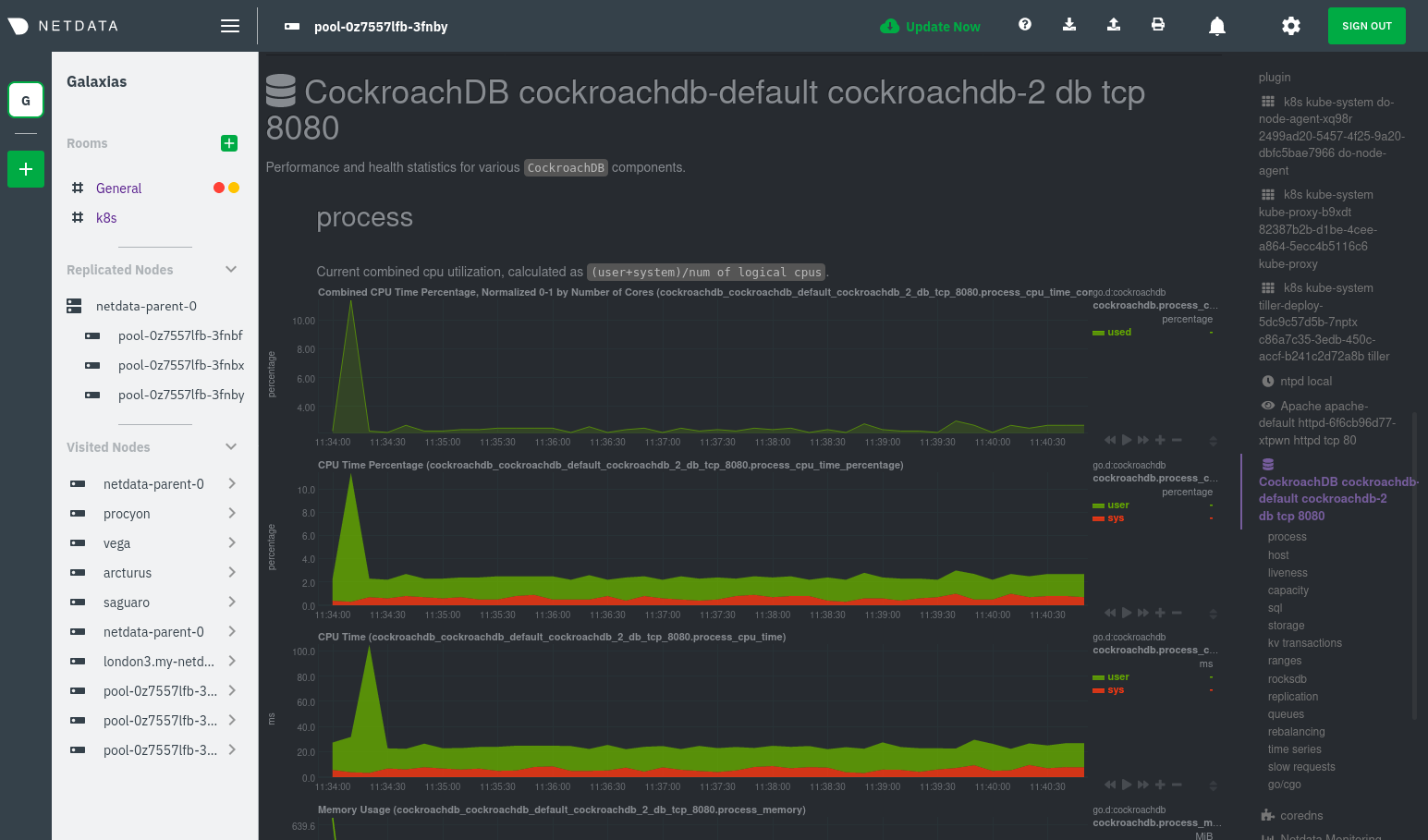The image size is (1428, 840).
Task: Open the General room
Action: coord(119,188)
